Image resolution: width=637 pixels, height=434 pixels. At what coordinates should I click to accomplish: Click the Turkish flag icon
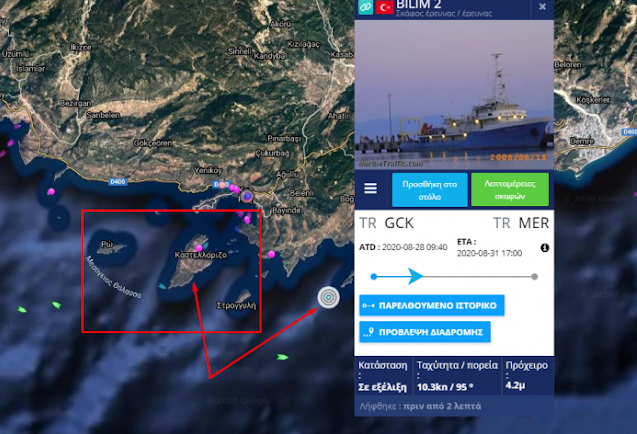pyautogui.click(x=384, y=7)
